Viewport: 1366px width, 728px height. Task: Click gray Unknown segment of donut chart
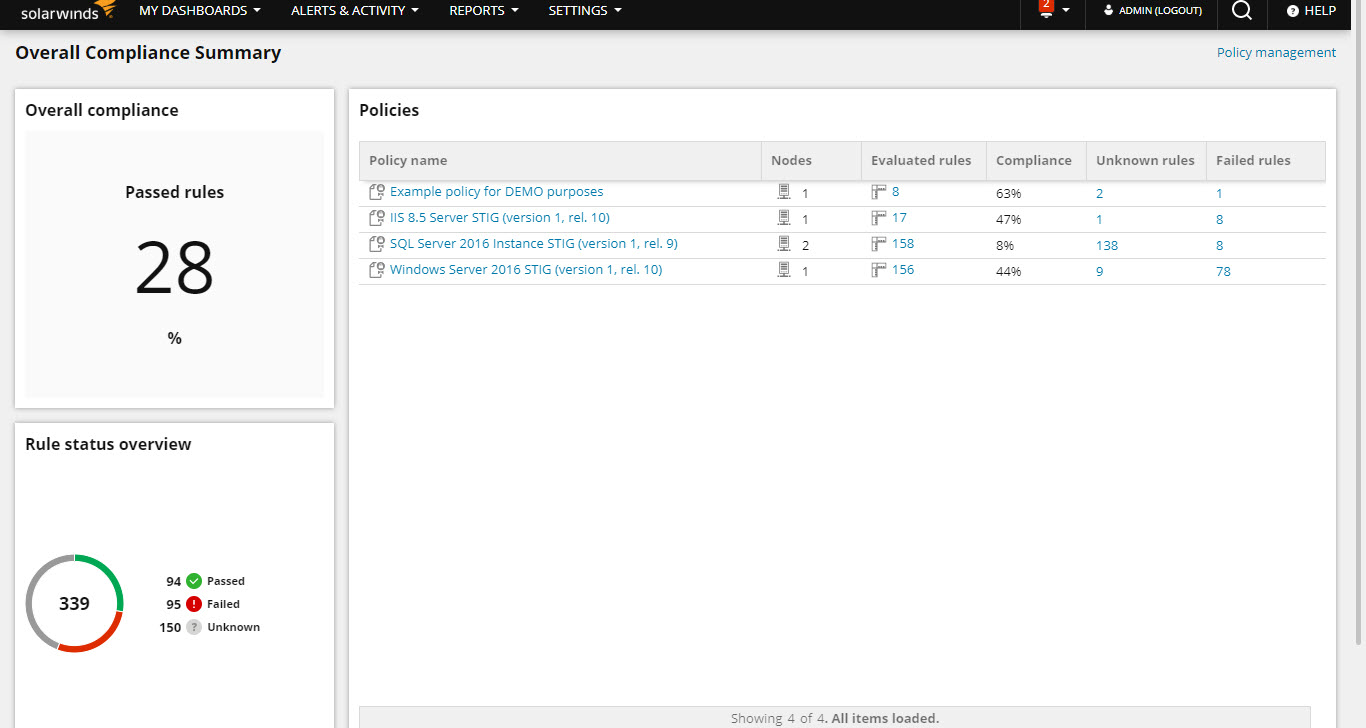pos(33,588)
